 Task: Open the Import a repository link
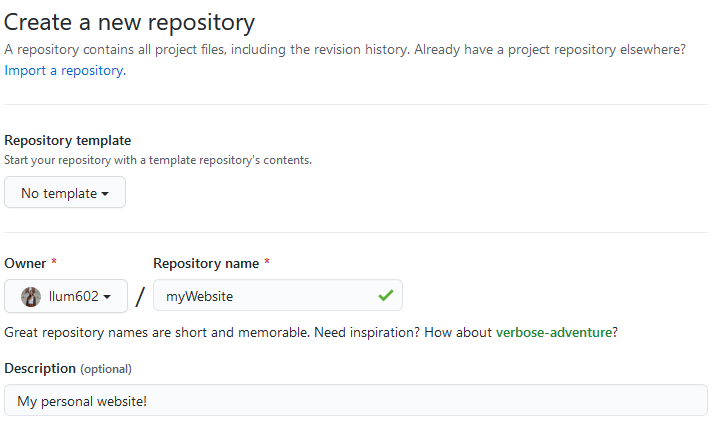point(65,70)
